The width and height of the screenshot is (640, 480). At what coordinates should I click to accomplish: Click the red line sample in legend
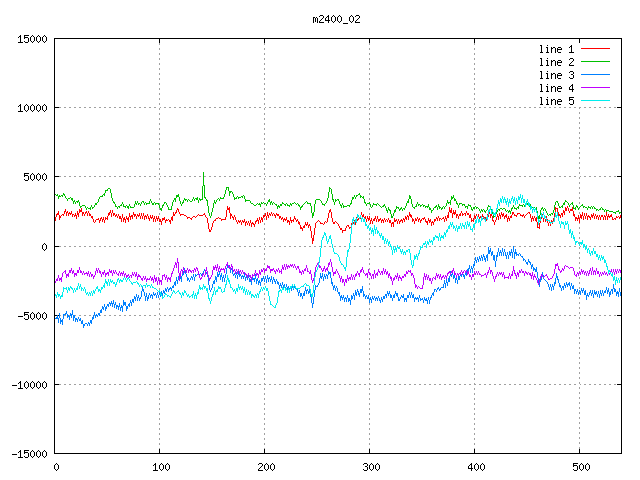pos(595,48)
